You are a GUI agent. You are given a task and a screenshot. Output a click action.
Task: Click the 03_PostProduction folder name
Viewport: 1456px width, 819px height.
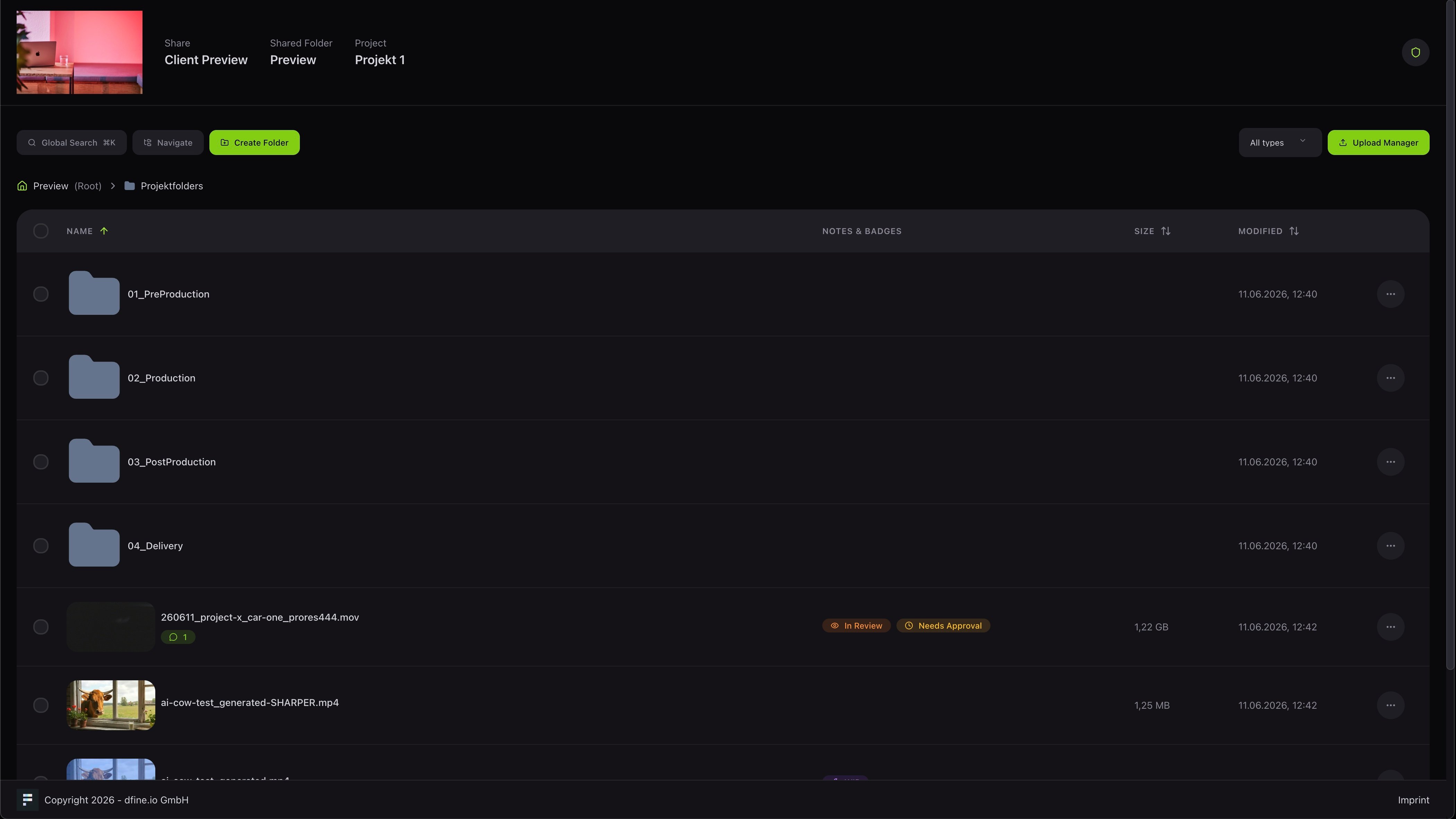[172, 462]
